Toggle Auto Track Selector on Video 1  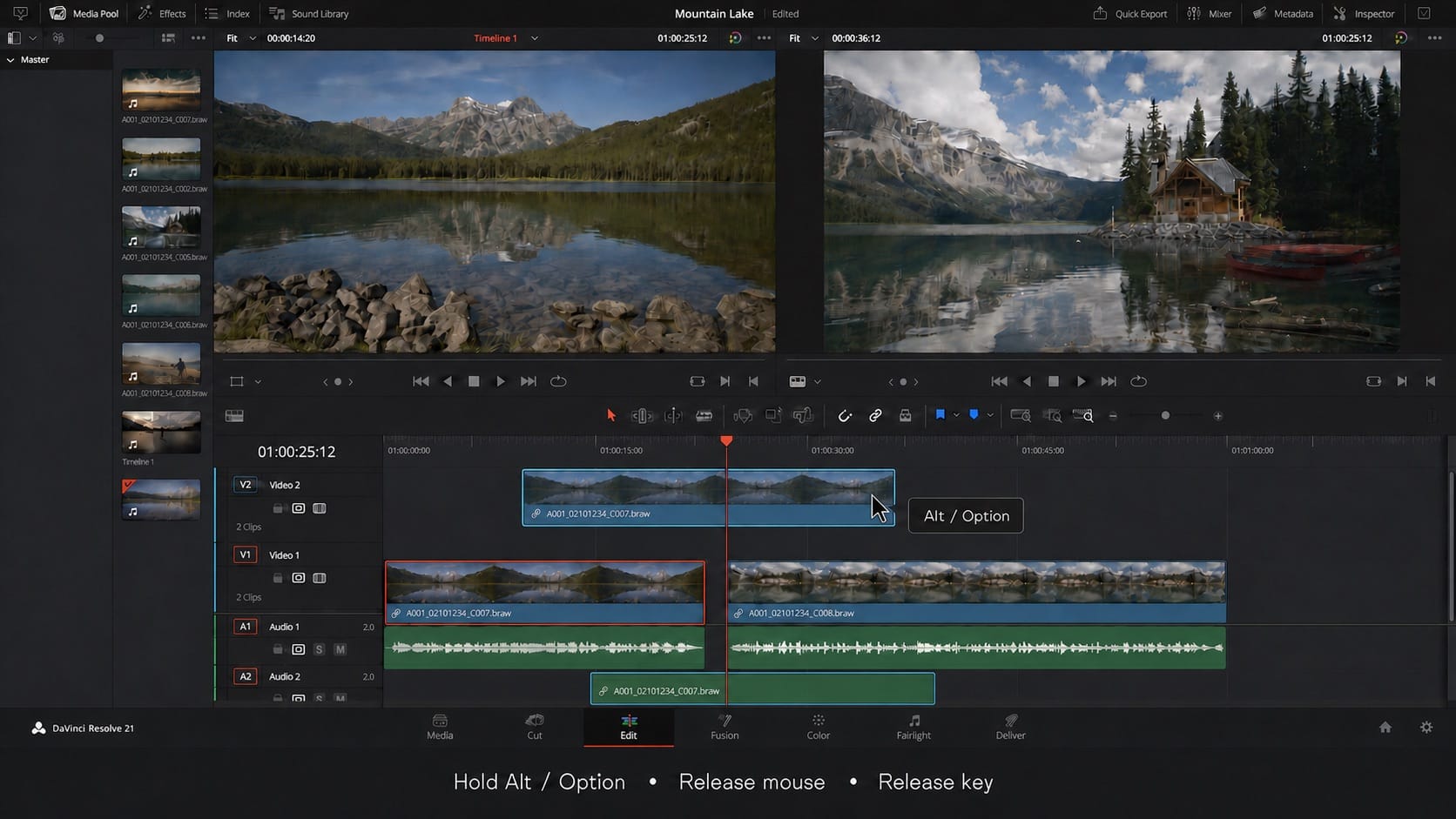coord(299,578)
